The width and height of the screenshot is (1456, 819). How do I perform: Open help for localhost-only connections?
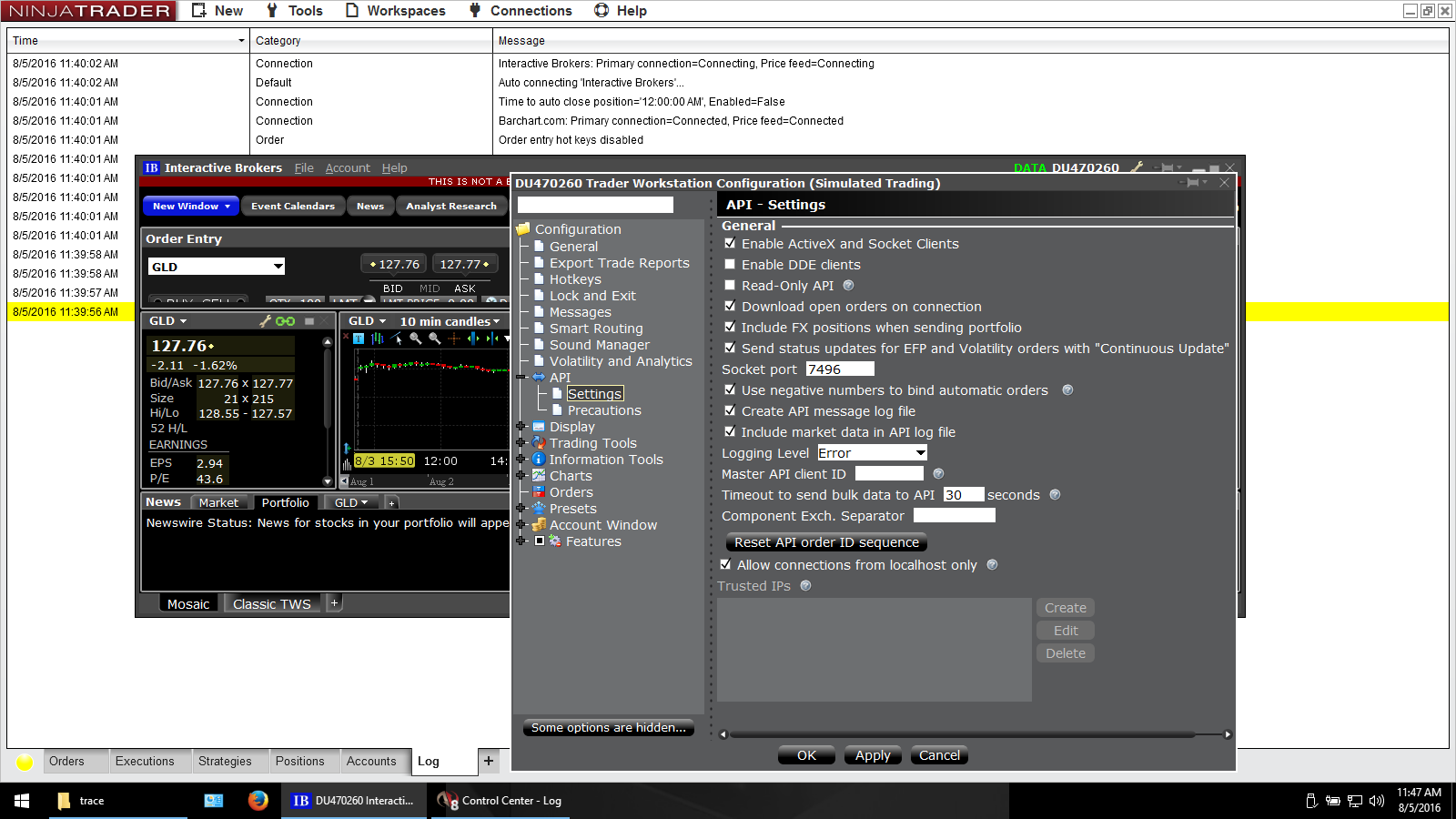pos(992,565)
